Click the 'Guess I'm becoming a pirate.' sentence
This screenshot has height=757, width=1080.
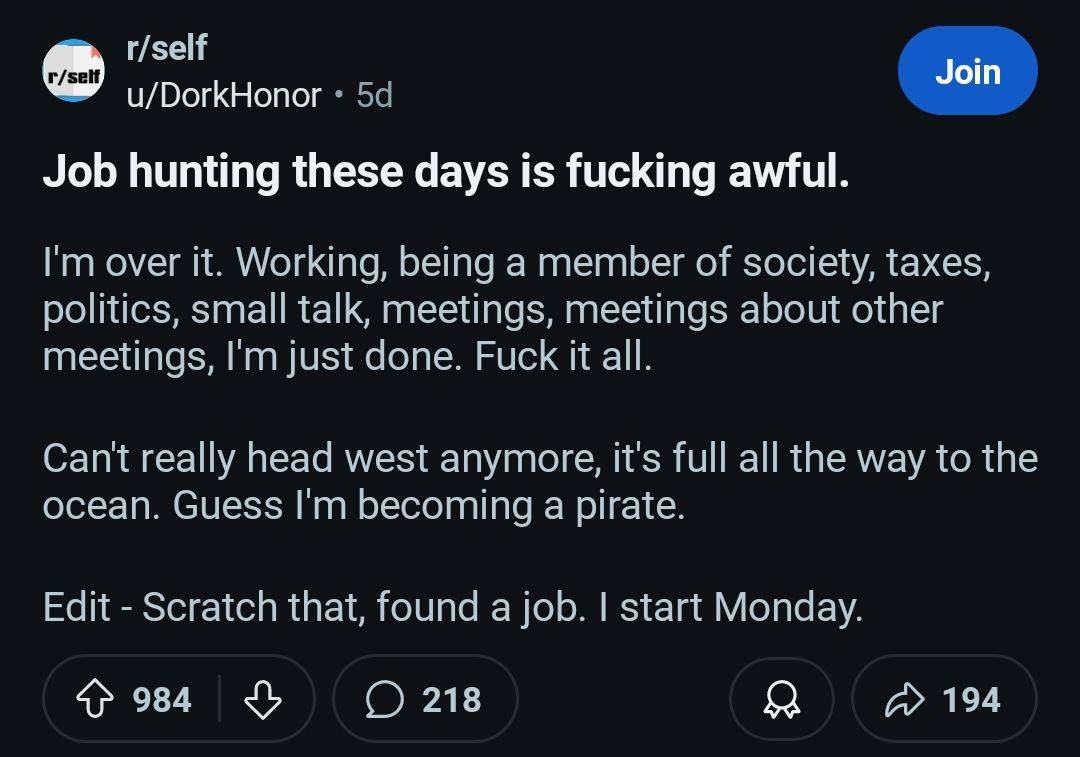point(428,506)
